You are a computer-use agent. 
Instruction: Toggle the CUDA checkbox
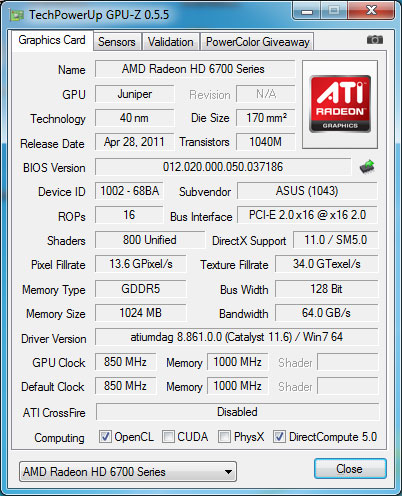(168, 436)
